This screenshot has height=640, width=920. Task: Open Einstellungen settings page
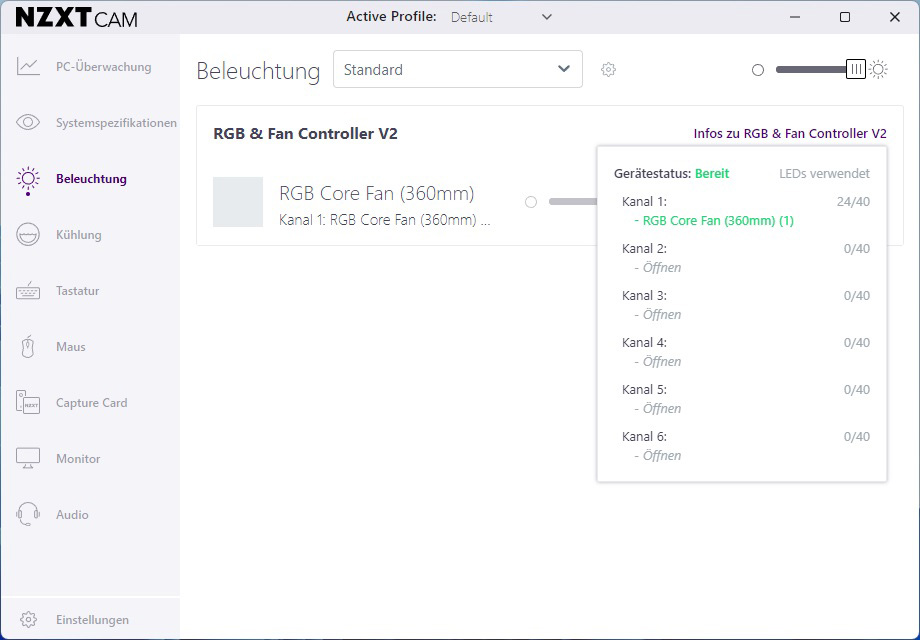coord(92,620)
